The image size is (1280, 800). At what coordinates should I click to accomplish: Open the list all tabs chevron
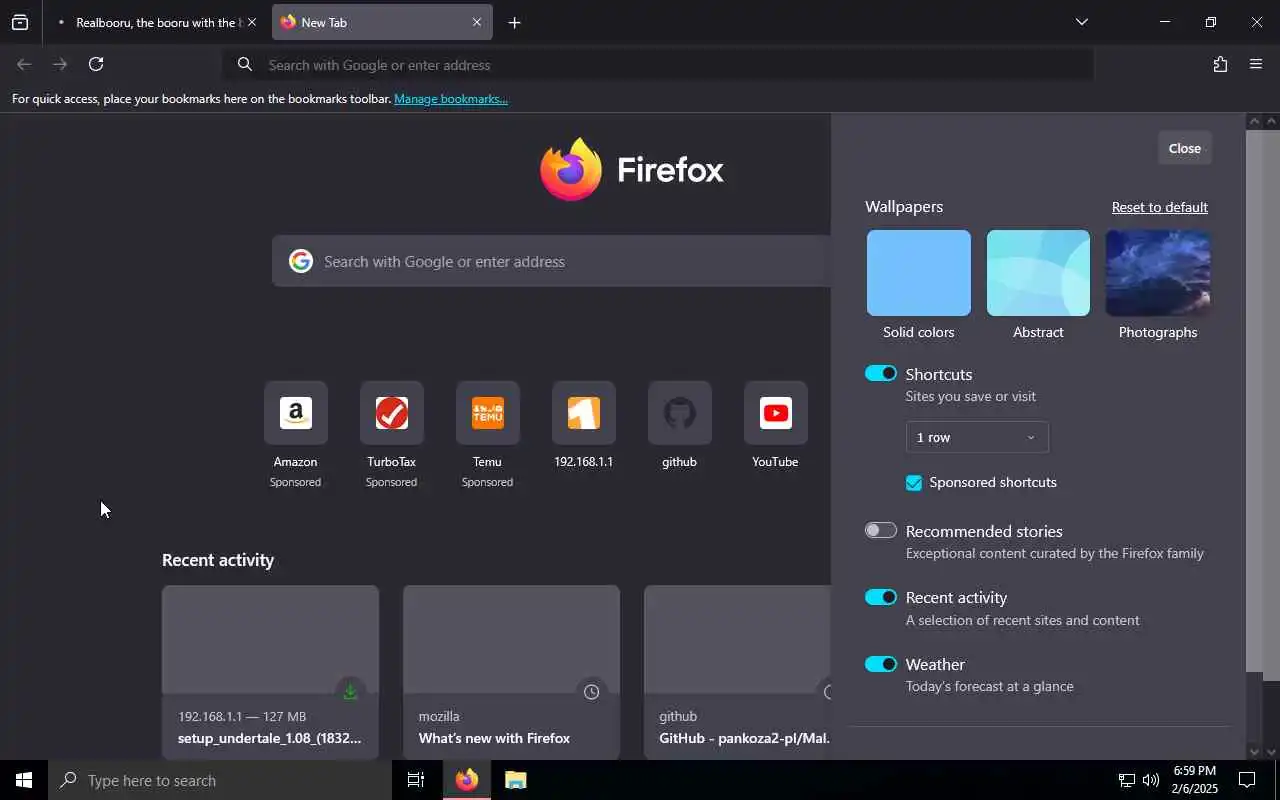(1081, 22)
